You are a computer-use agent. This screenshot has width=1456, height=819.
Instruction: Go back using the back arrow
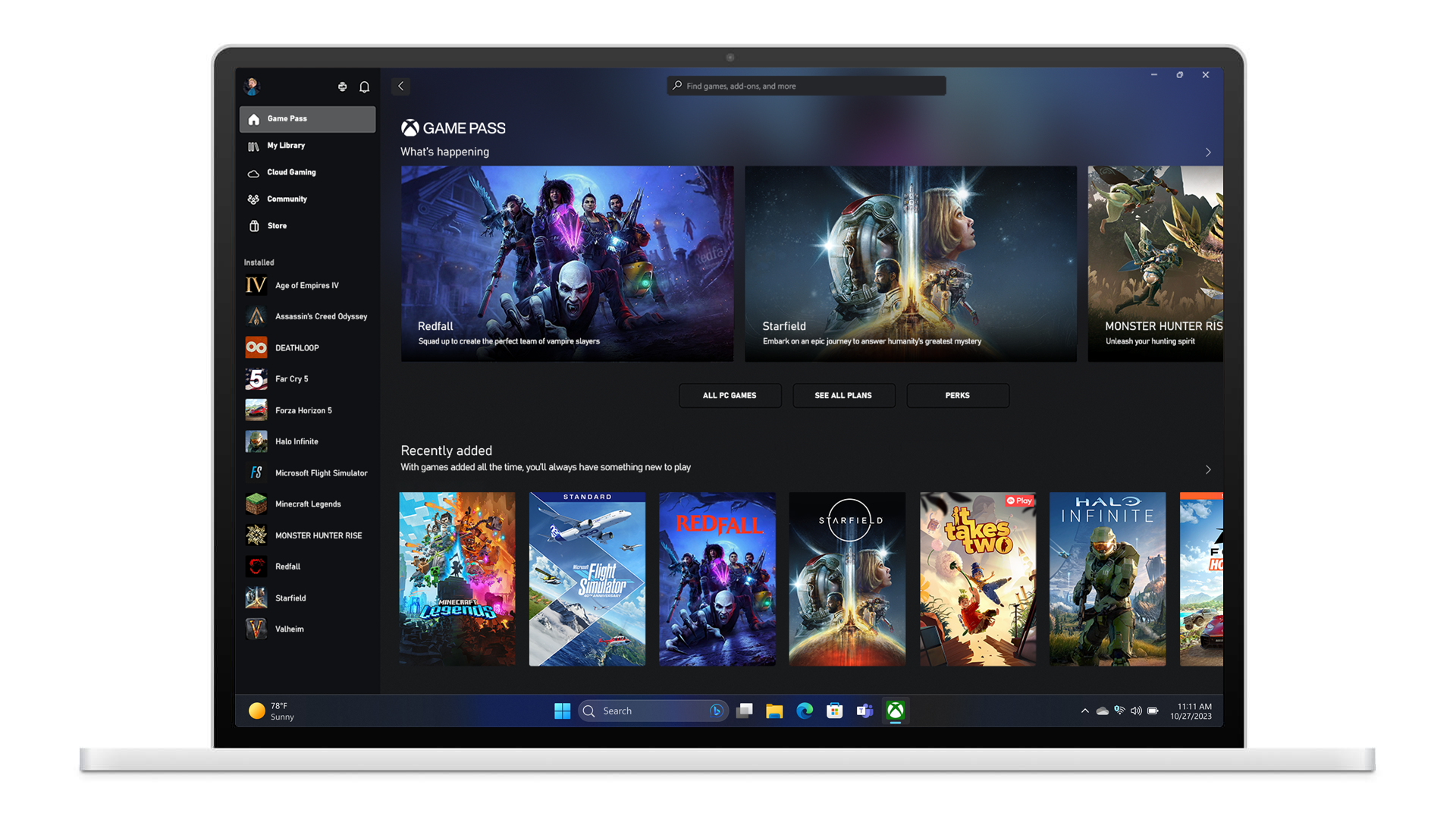(401, 86)
